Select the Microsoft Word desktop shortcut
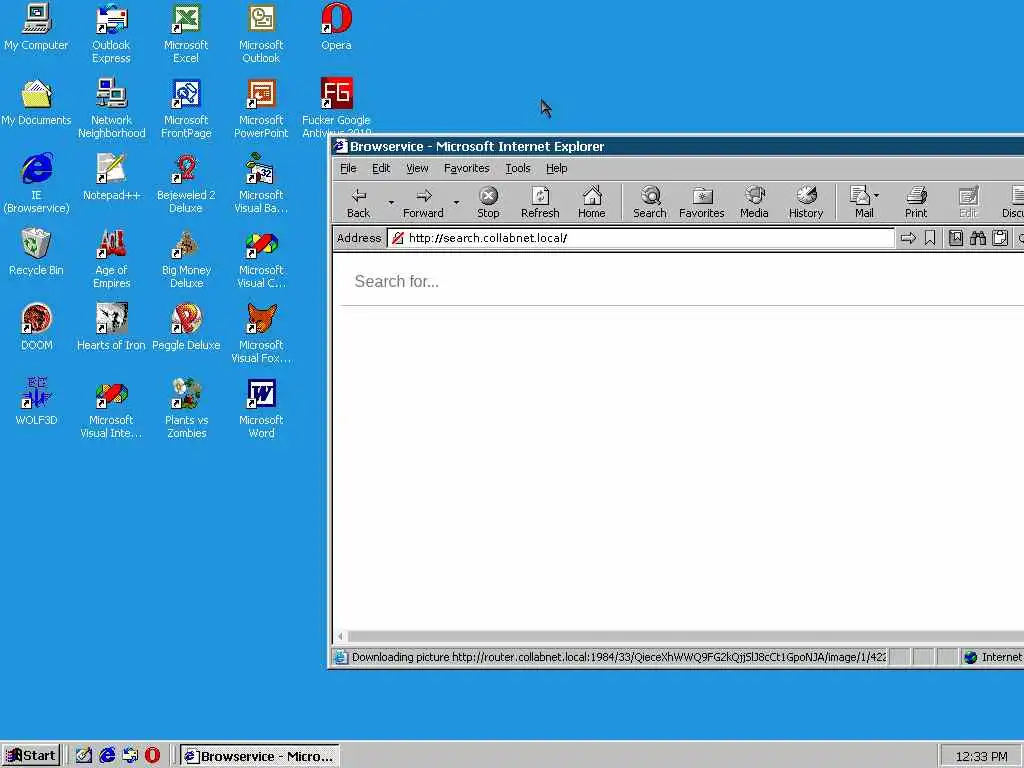Viewport: 1024px width, 768px height. point(261,409)
